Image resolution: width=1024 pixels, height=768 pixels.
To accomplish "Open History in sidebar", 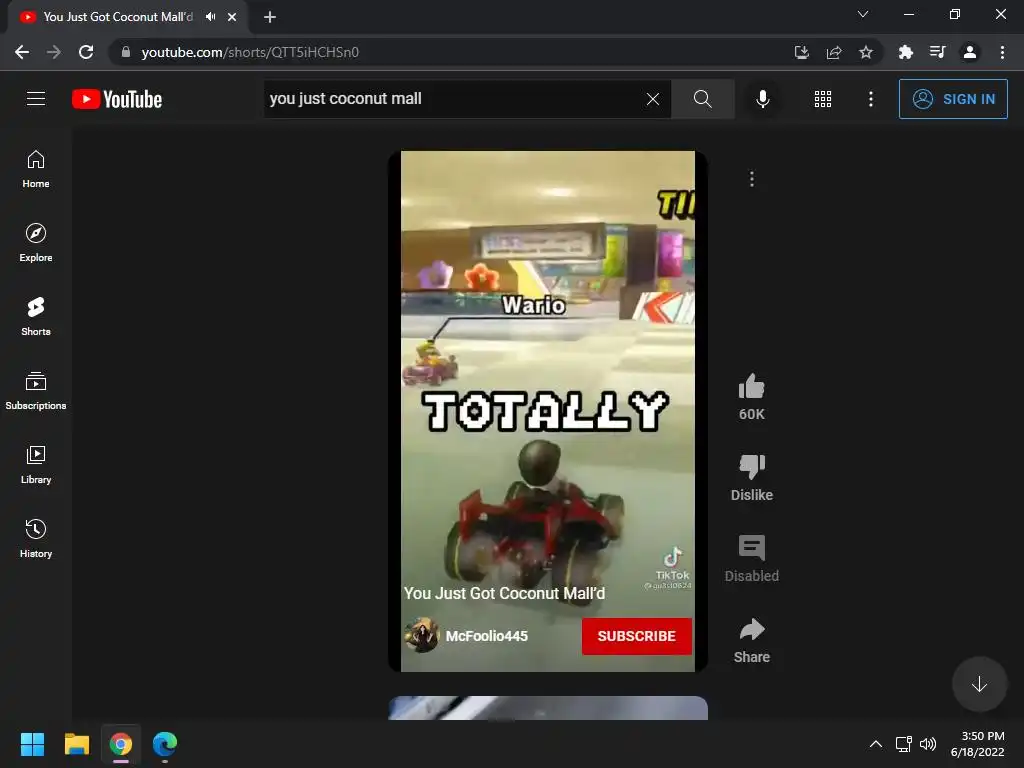I will coord(36,538).
